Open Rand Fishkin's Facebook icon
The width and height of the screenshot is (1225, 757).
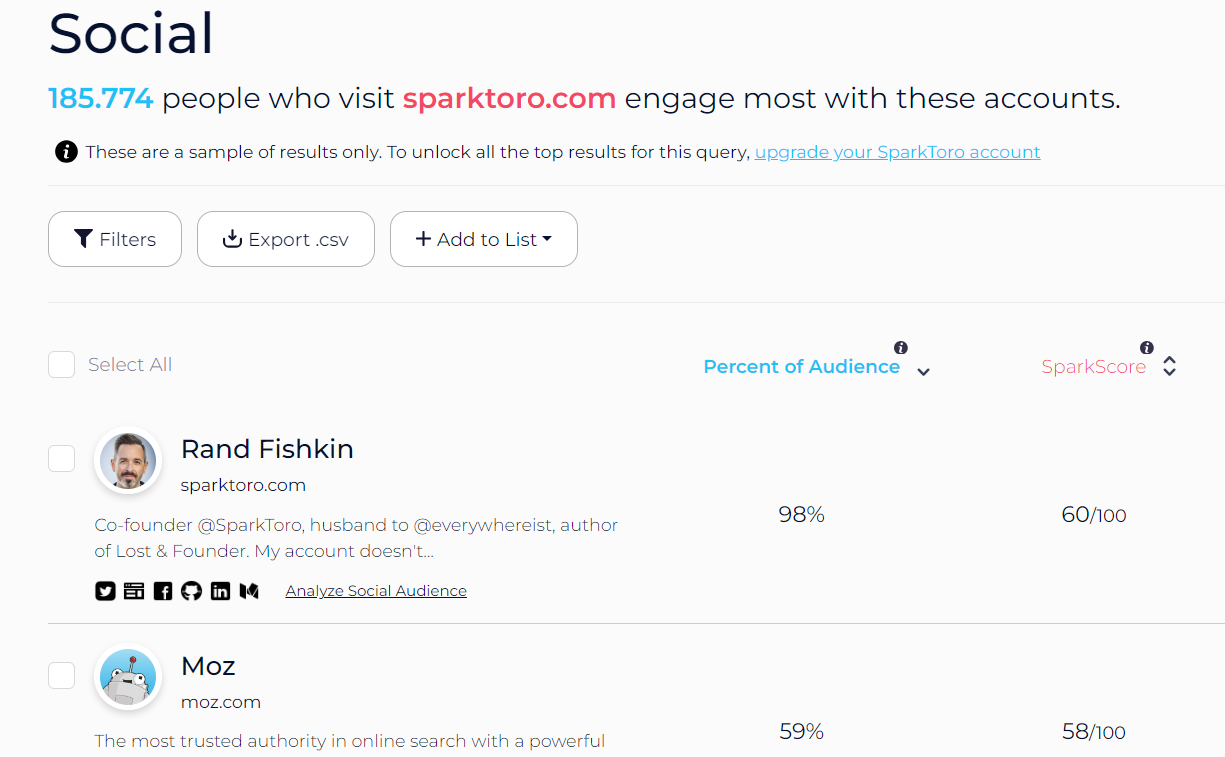point(163,591)
